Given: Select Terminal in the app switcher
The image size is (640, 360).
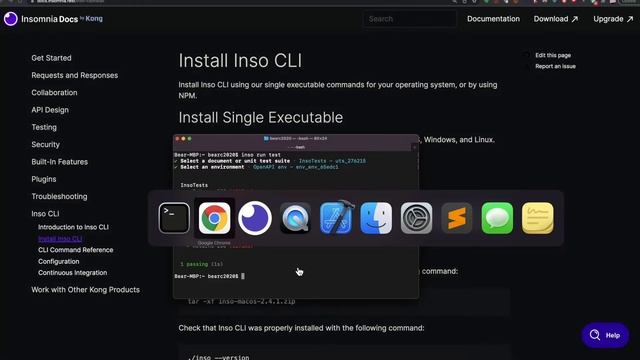Looking at the screenshot, I should click(x=174, y=218).
